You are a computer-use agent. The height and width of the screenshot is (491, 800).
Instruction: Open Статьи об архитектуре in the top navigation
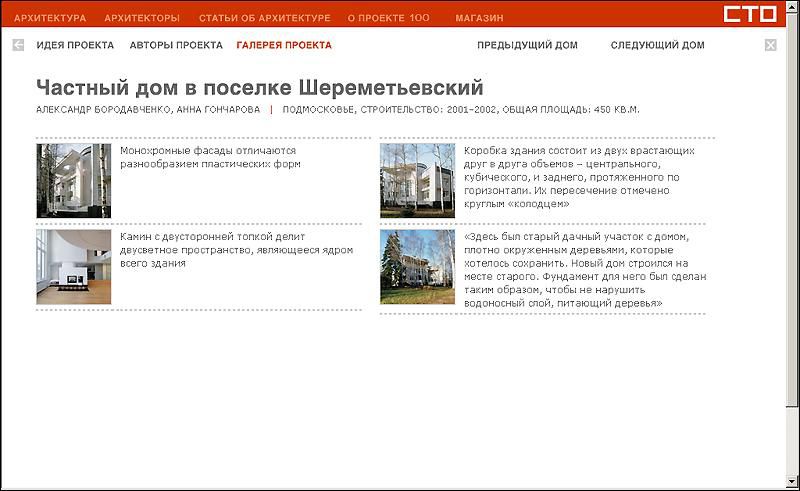coord(264,18)
